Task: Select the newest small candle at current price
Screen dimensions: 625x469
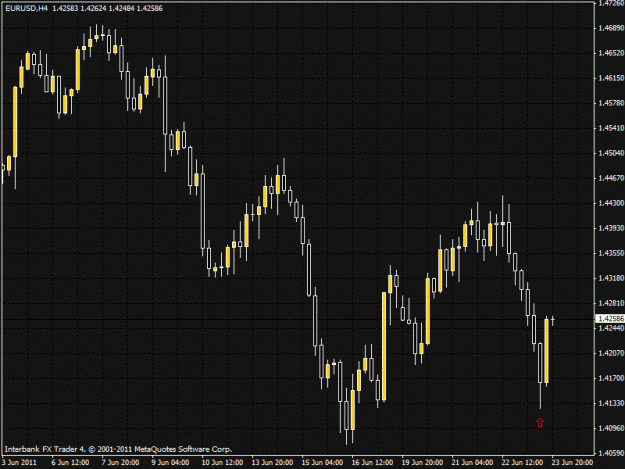Action: click(x=552, y=320)
